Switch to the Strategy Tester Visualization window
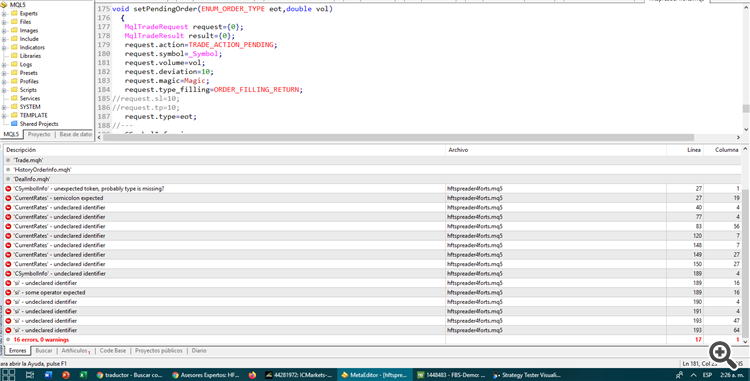 pos(527,375)
